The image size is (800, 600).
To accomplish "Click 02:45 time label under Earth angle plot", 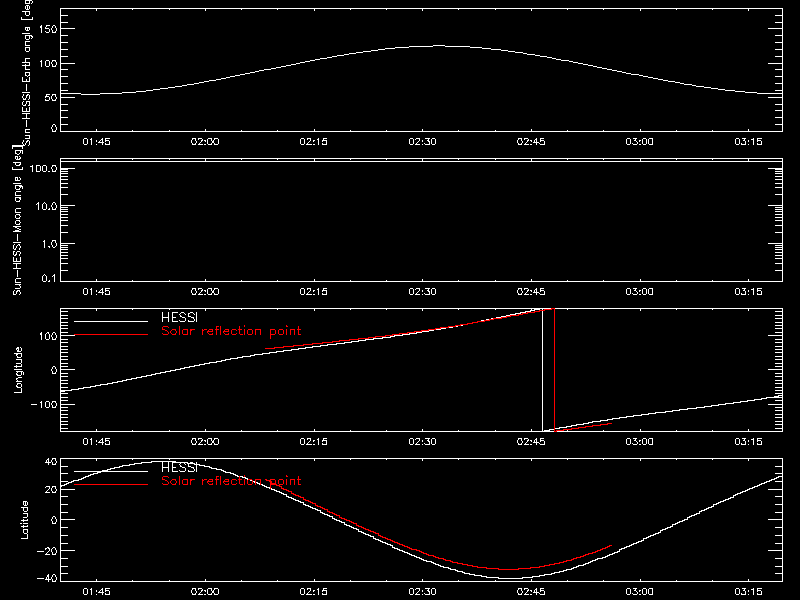I will [531, 142].
